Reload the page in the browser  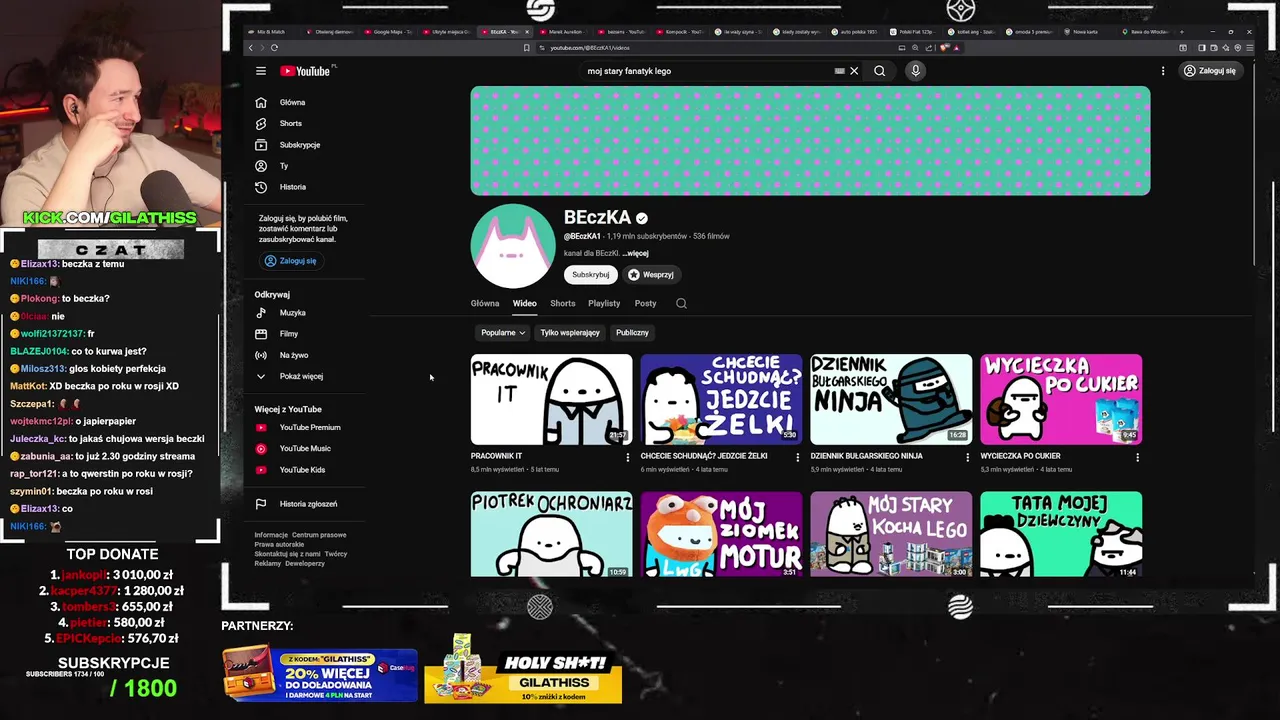[274, 47]
